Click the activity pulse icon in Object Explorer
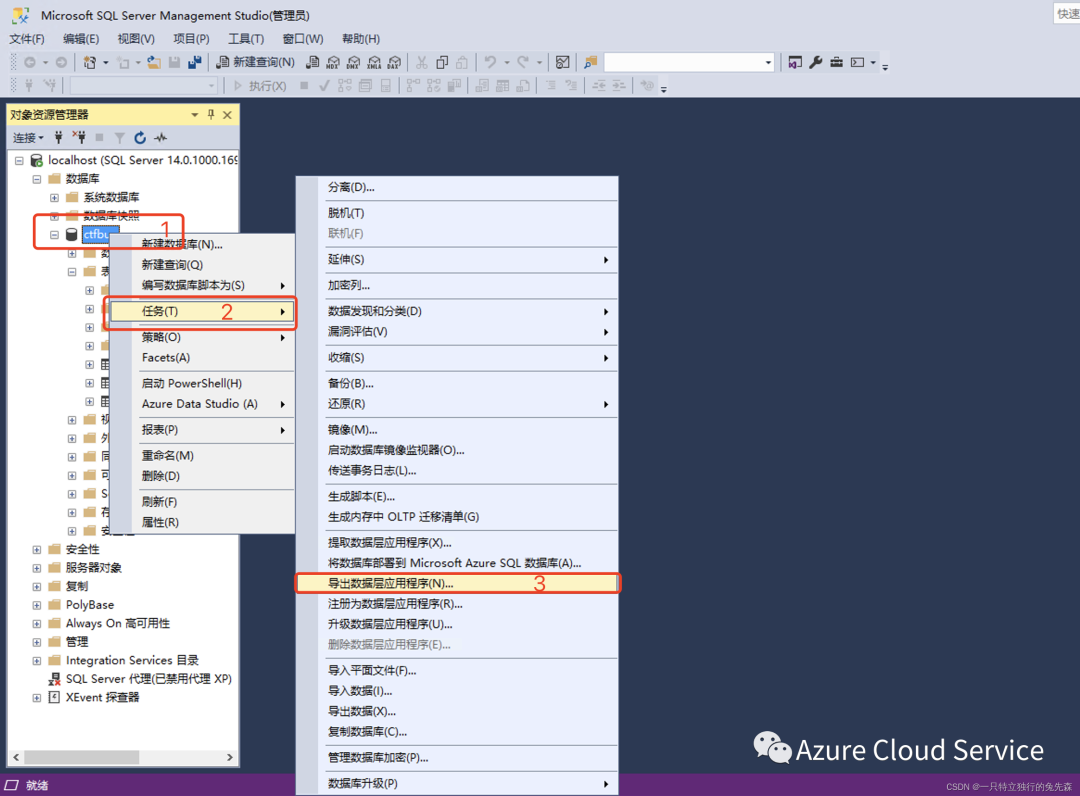Viewport: 1080px width, 796px height. pos(160,138)
